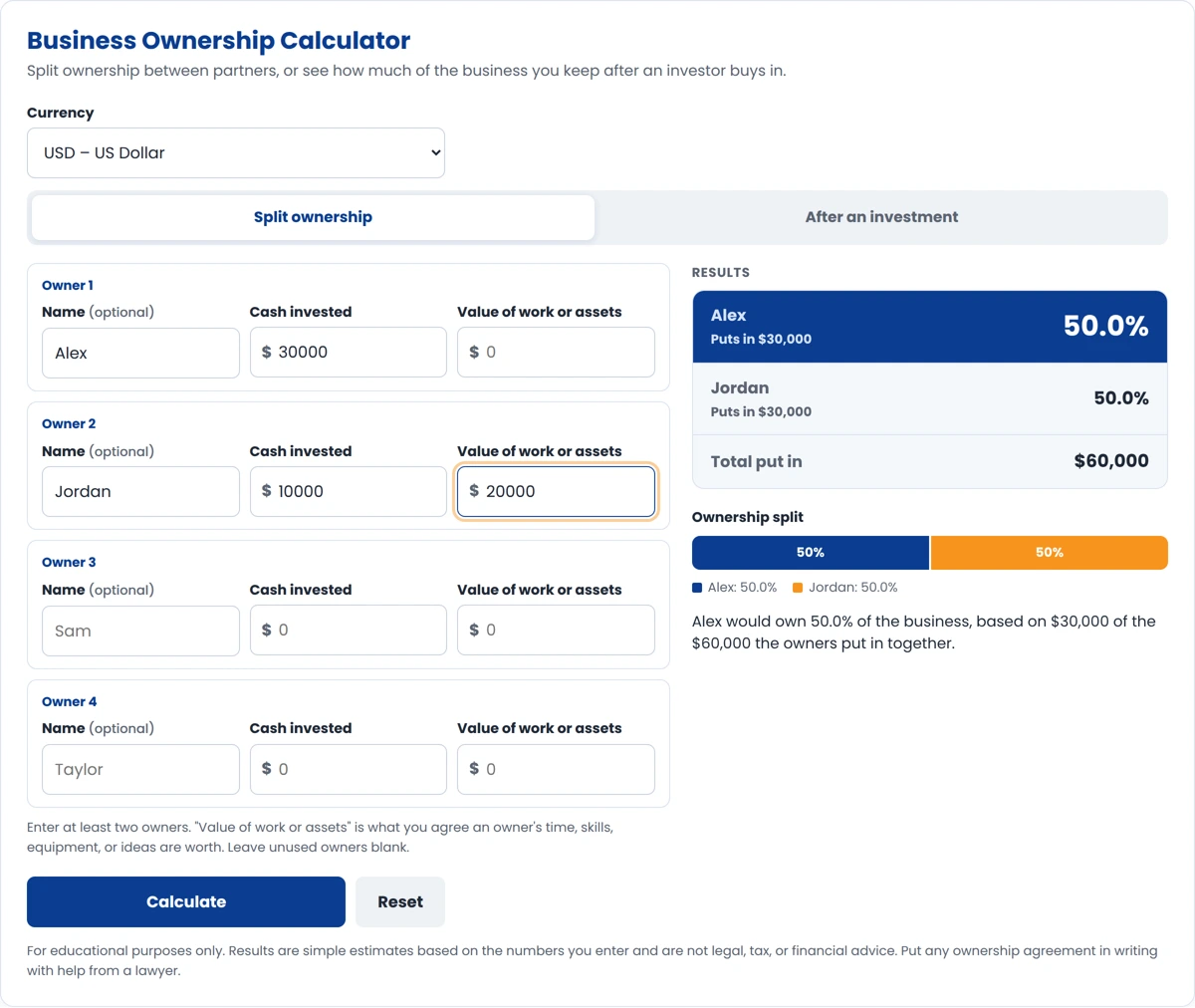Viewport: 1195px width, 1008px height.
Task: Click the Total put in $60,000 value
Action: (x=1111, y=461)
